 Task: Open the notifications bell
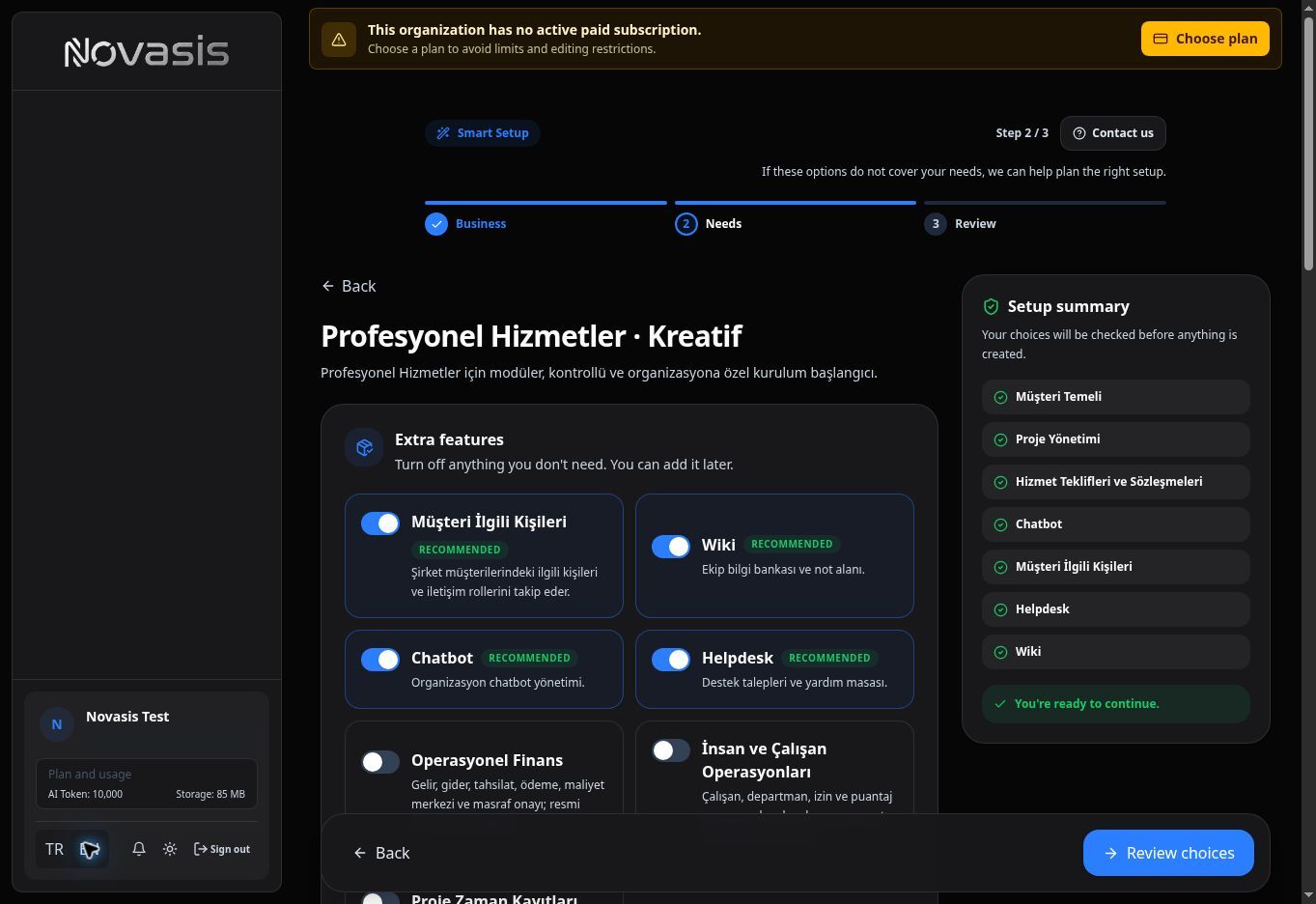tap(139, 849)
